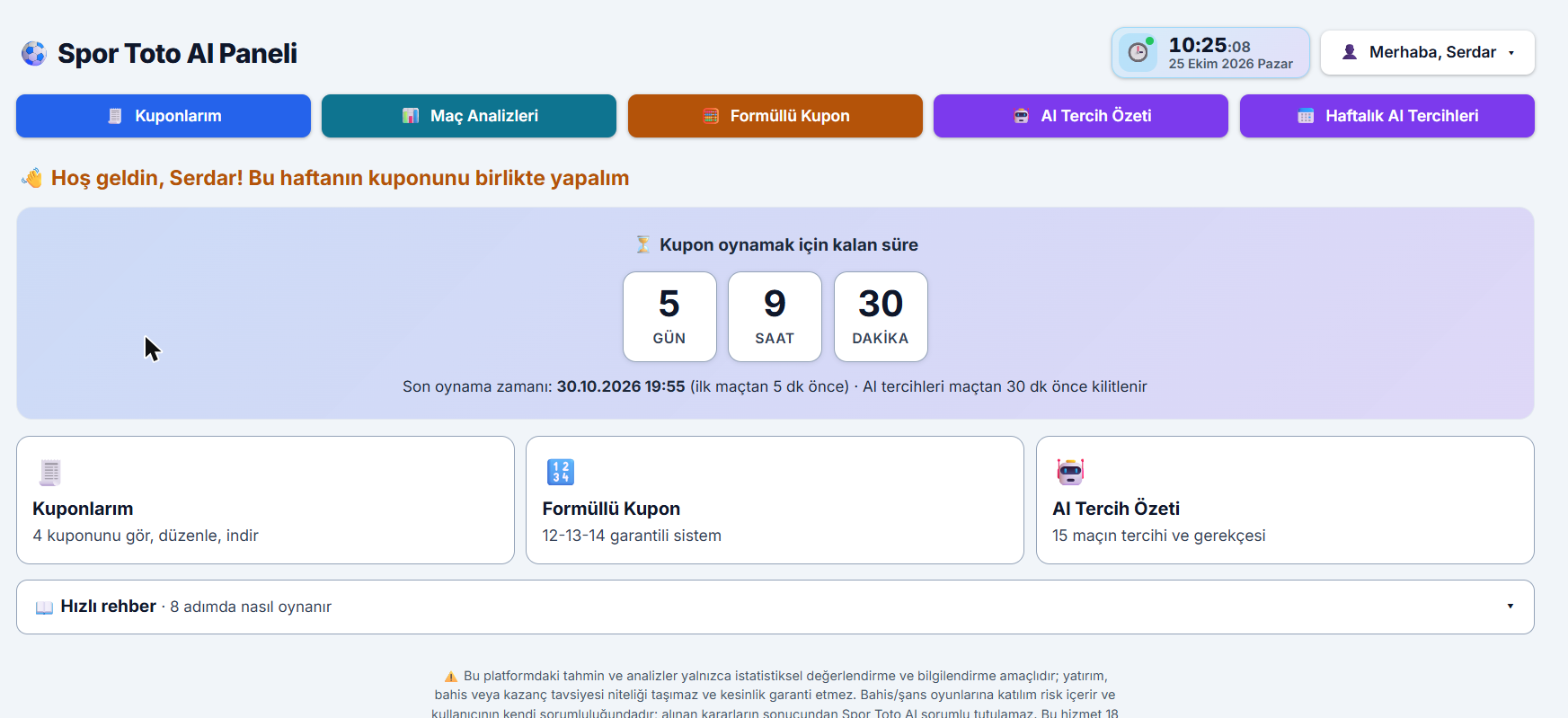Viewport: 1568px width, 718px height.
Task: Open the Formüllü Kupon card title
Action: click(611, 509)
